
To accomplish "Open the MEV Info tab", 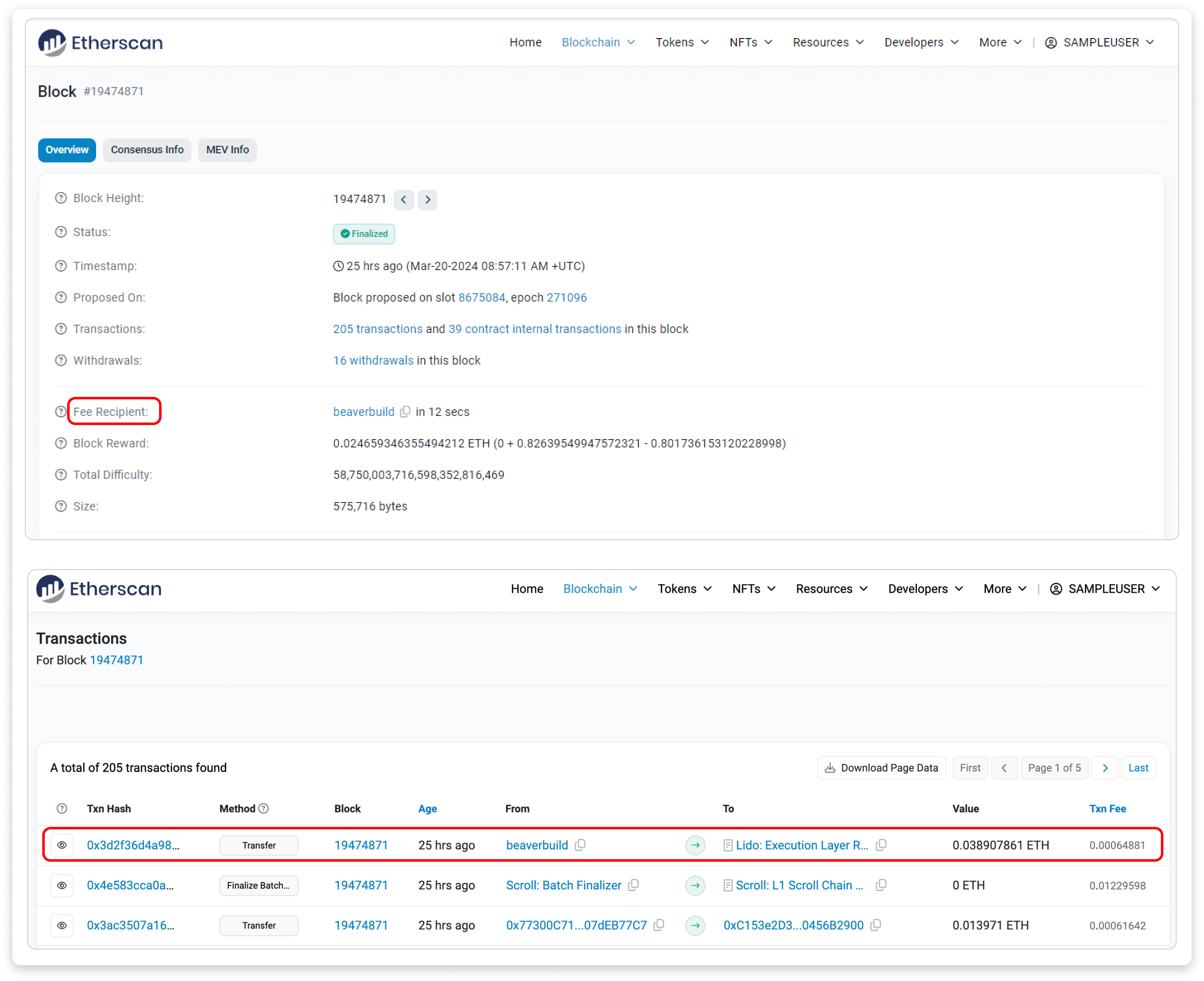I will pyautogui.click(x=227, y=150).
